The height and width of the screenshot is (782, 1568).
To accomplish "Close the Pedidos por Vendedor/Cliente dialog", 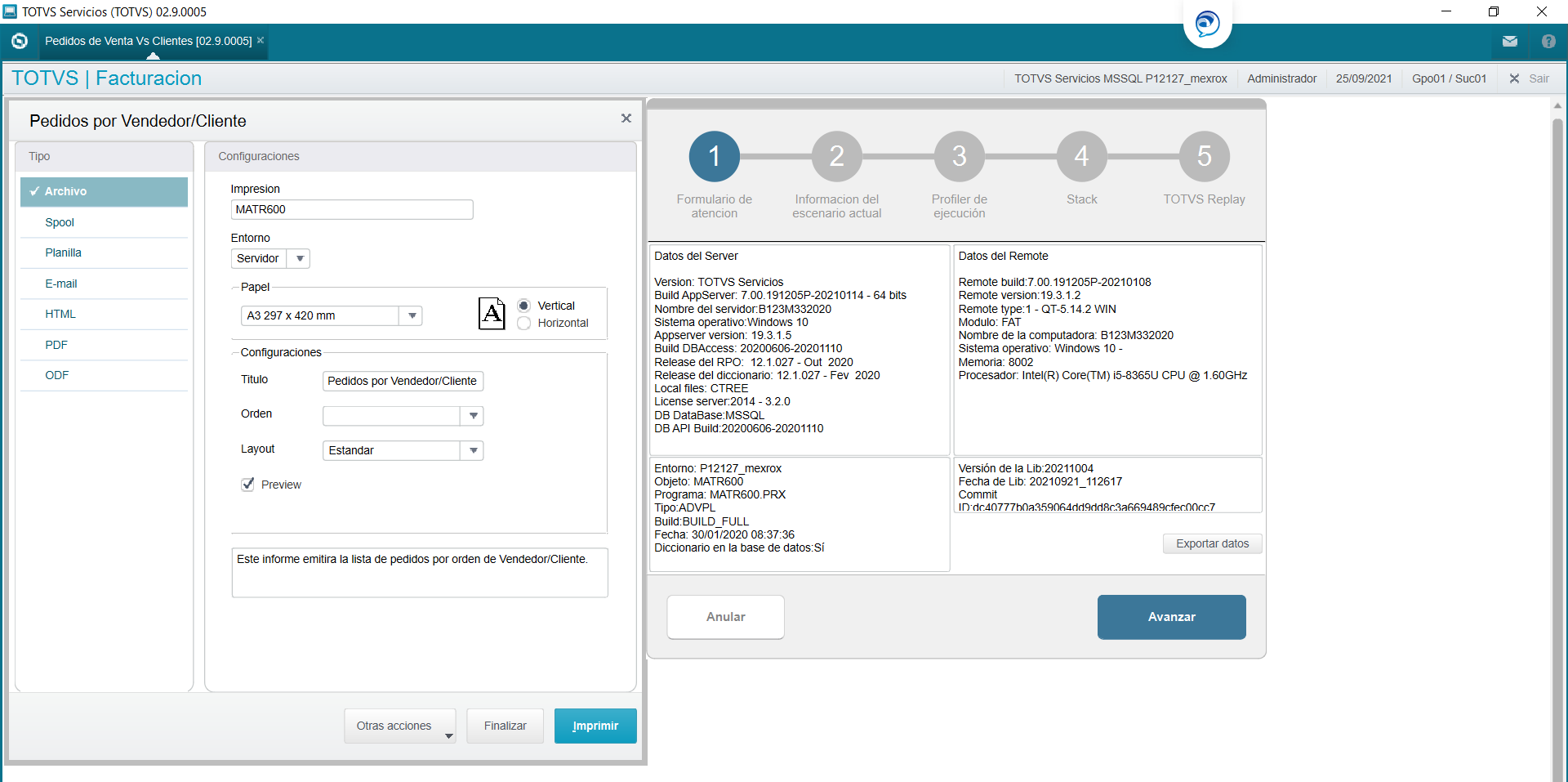I will pyautogui.click(x=626, y=118).
